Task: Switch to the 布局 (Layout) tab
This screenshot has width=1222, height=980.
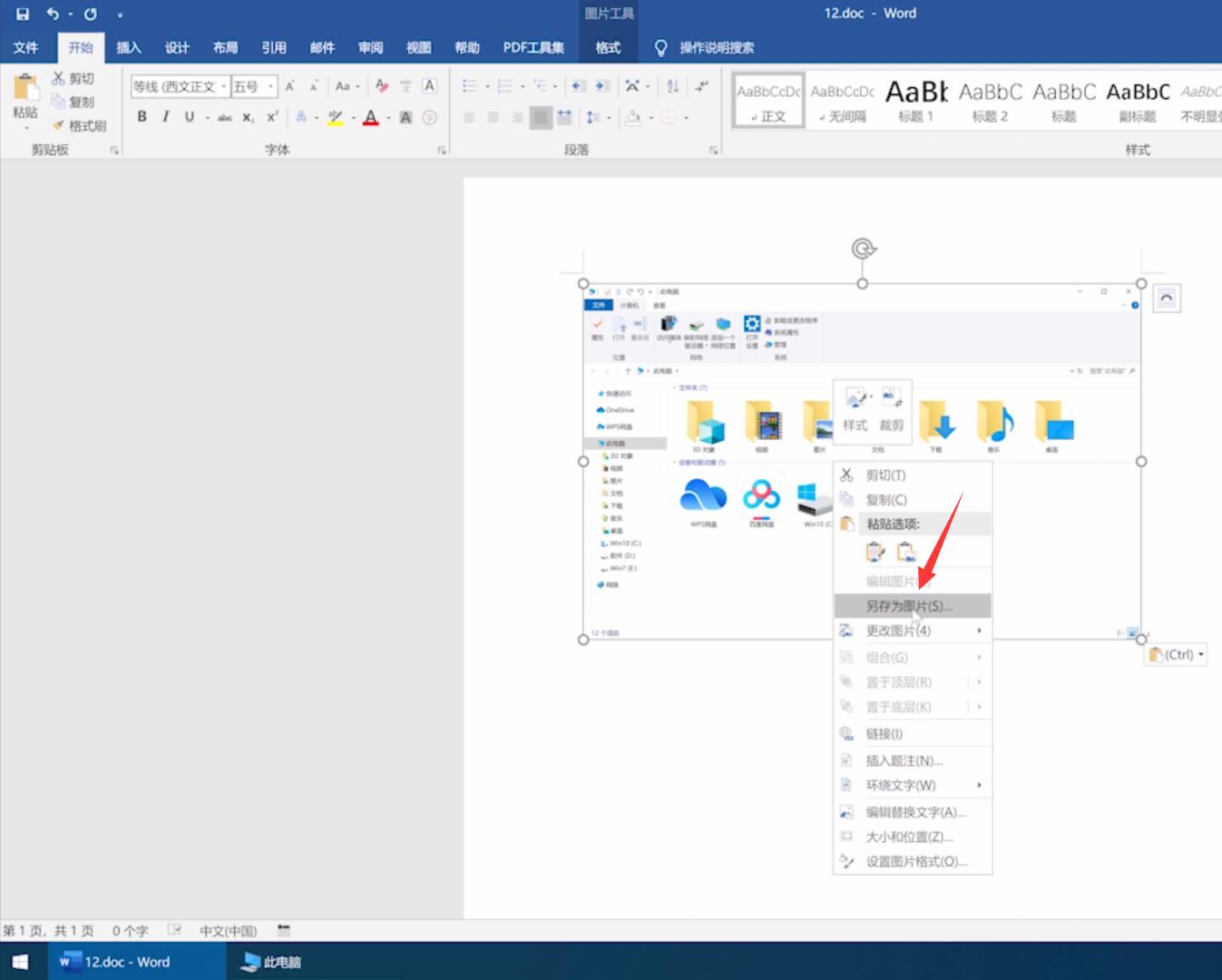Action: click(225, 47)
